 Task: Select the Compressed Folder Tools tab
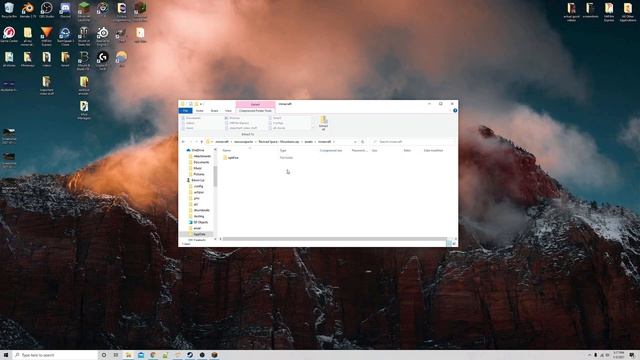[255, 111]
